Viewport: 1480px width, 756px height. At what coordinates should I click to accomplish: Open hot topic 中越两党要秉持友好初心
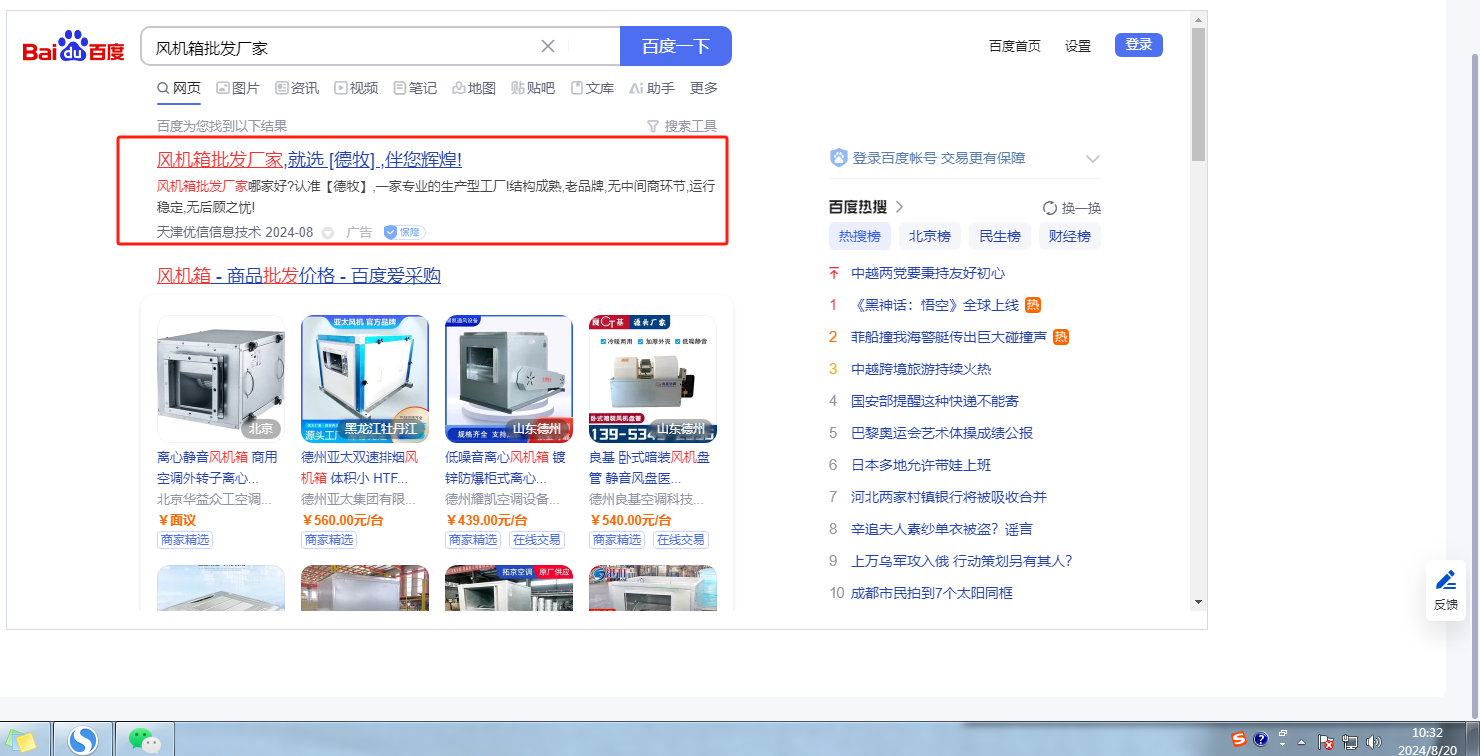coord(928,273)
